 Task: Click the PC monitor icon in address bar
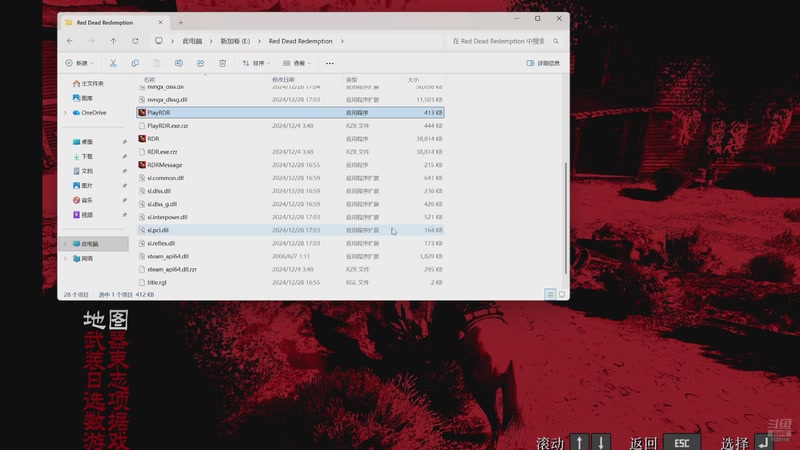tap(159, 41)
